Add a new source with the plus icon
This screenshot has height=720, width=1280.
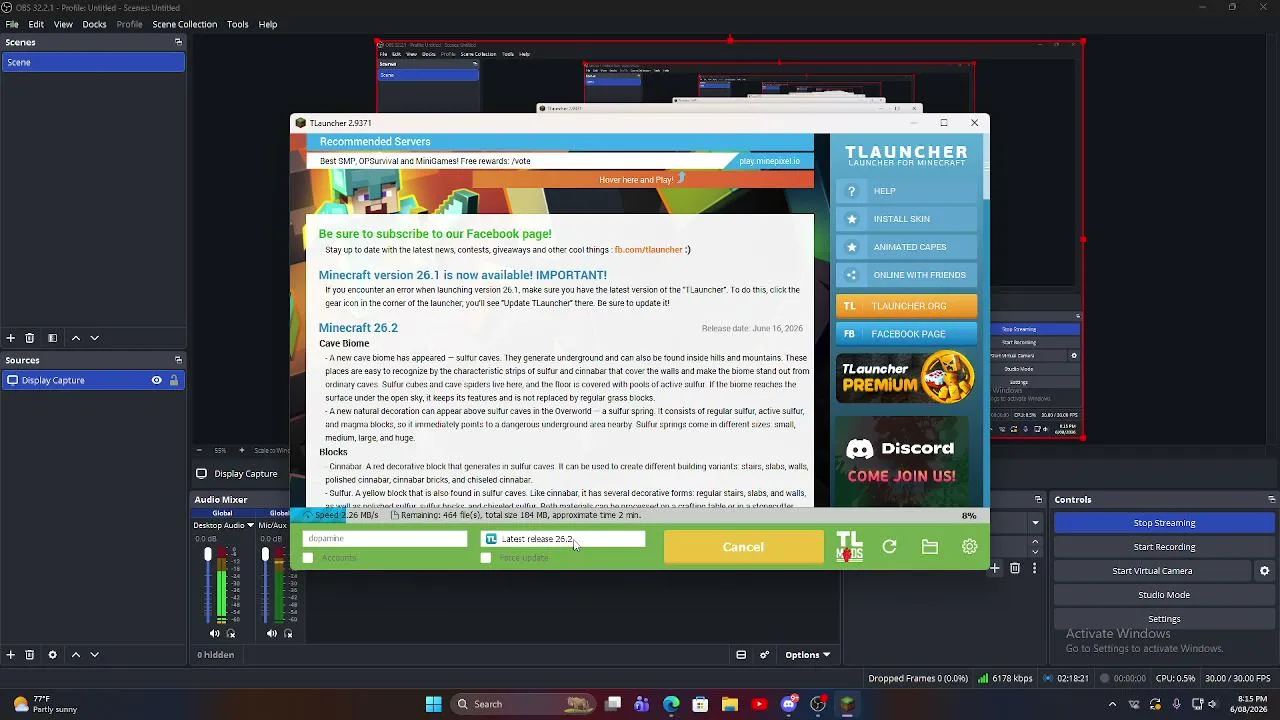[x=11, y=655]
